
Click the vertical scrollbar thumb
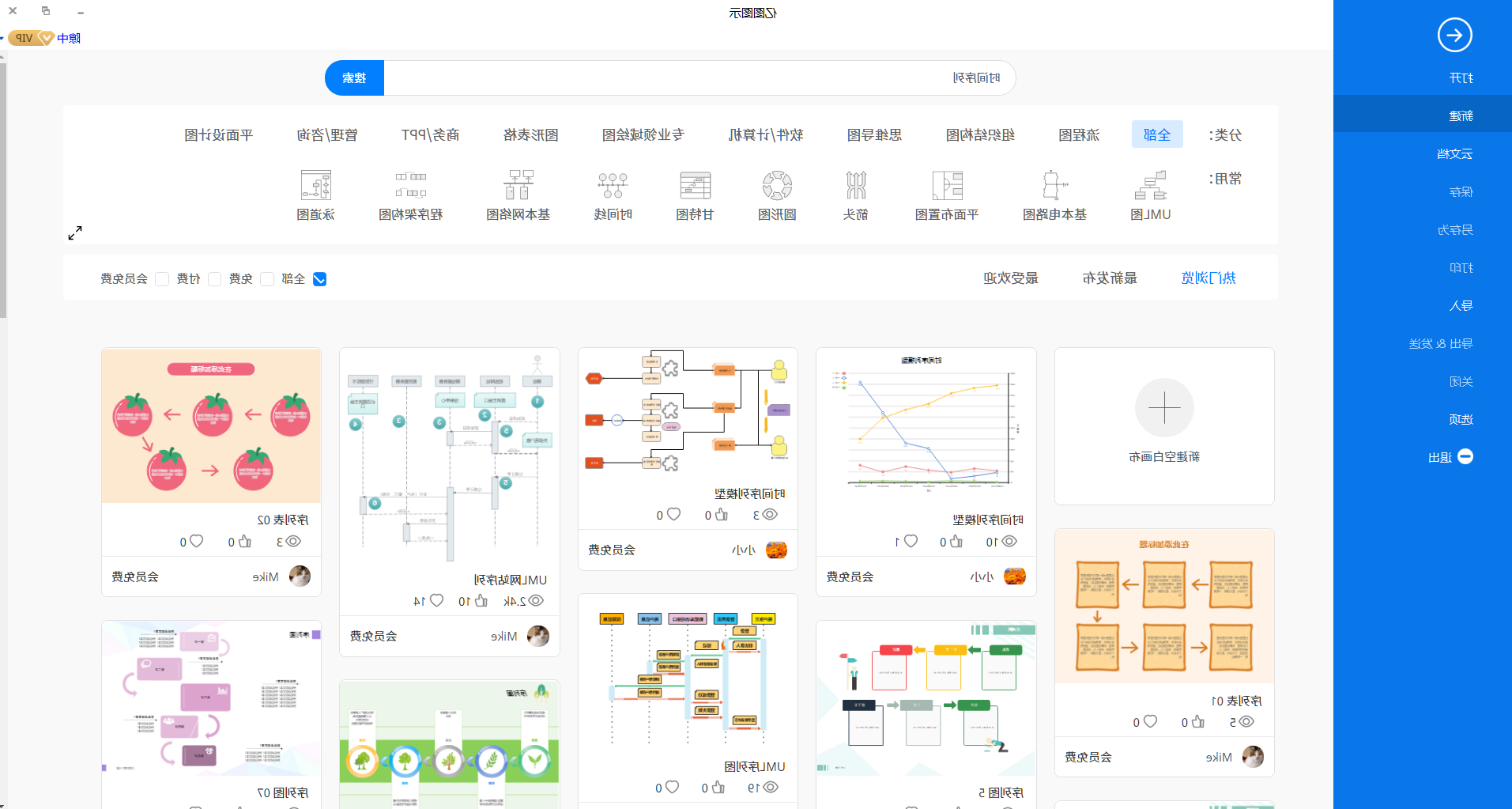[3, 190]
